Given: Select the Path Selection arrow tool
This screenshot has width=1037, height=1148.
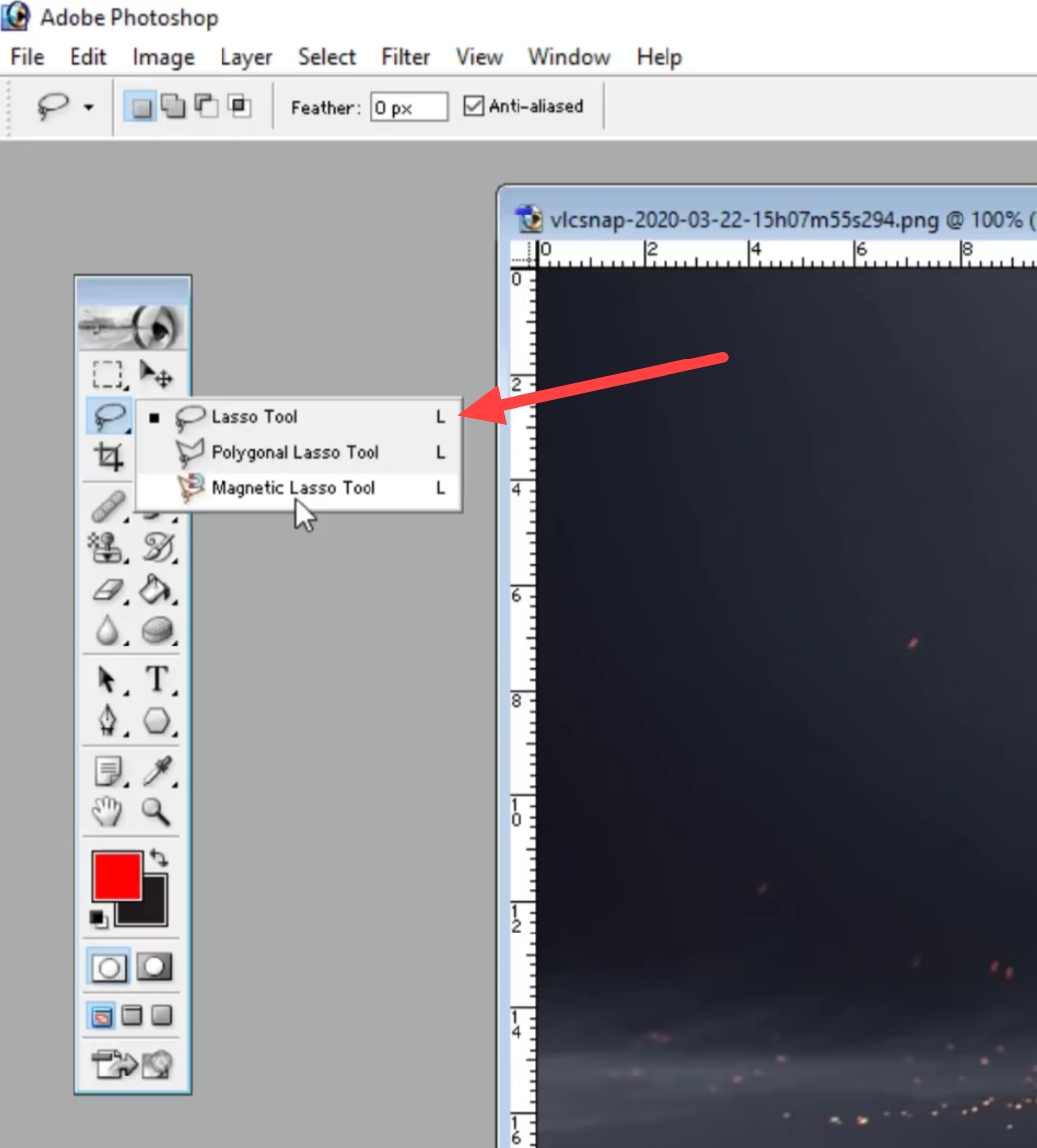Looking at the screenshot, I should click(107, 679).
